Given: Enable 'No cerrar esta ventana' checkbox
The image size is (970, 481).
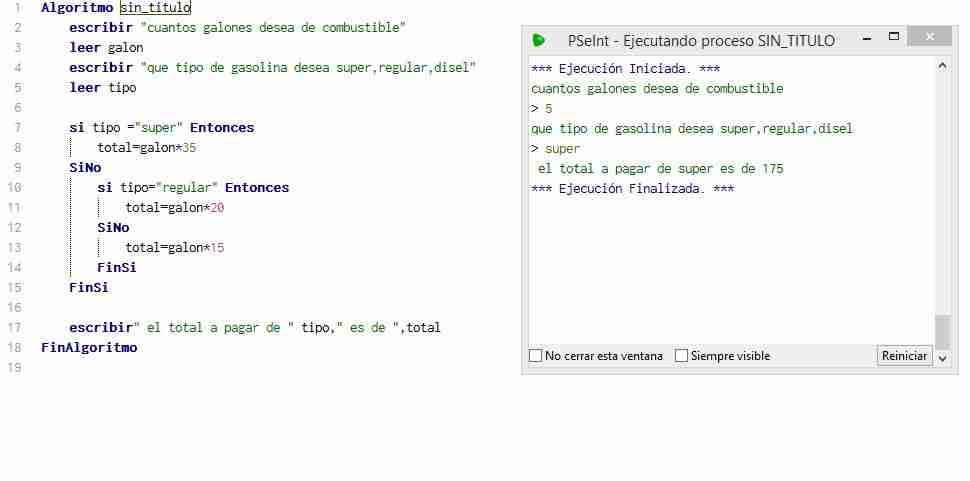Looking at the screenshot, I should click(536, 356).
